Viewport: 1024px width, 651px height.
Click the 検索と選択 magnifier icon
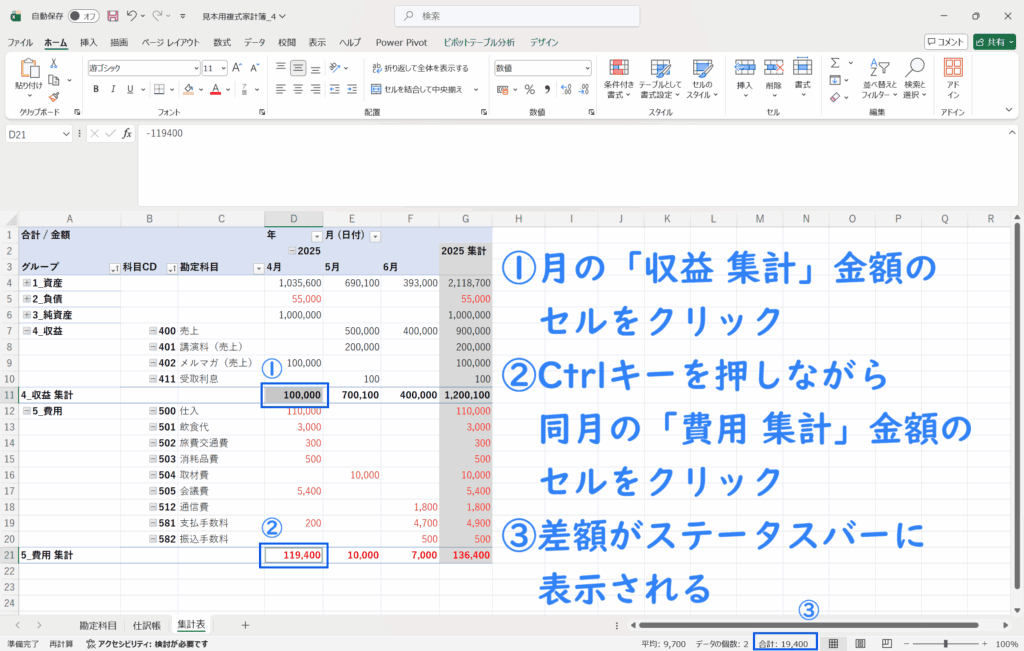point(914,76)
